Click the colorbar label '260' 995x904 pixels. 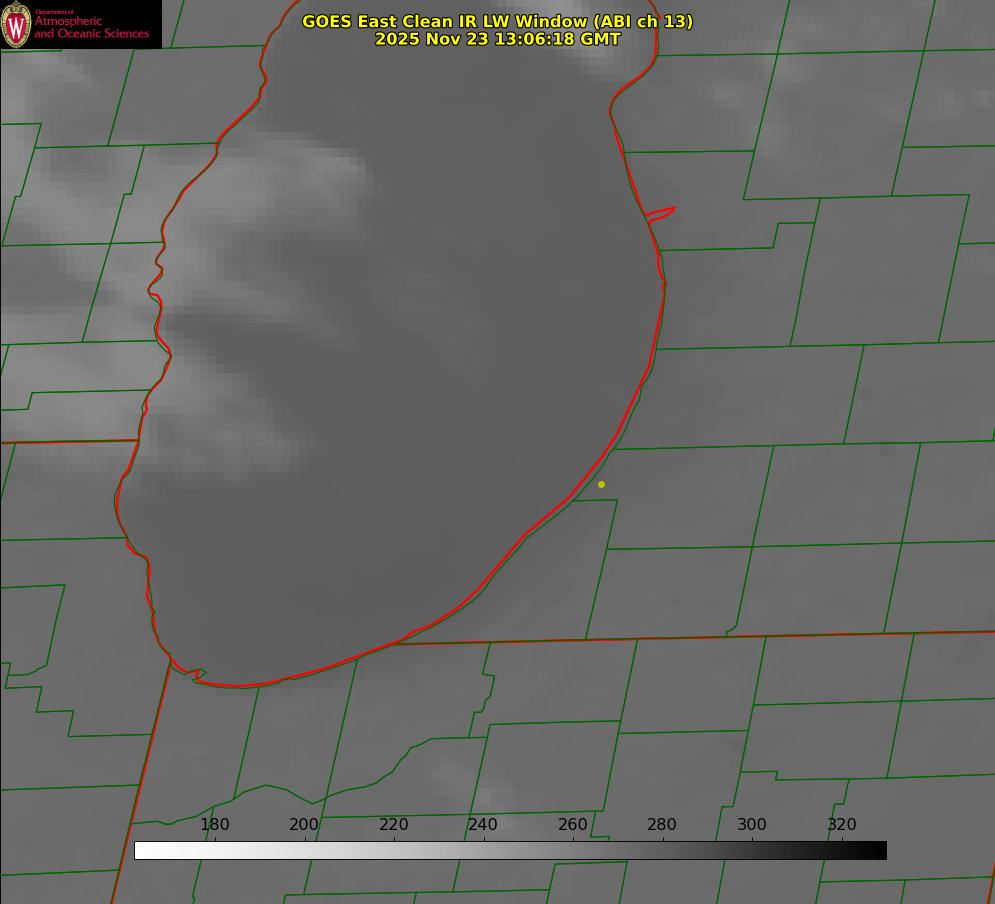[x=572, y=824]
